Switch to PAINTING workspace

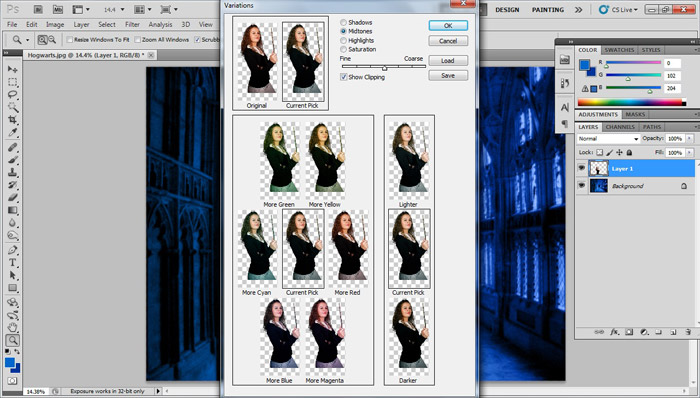click(x=548, y=10)
